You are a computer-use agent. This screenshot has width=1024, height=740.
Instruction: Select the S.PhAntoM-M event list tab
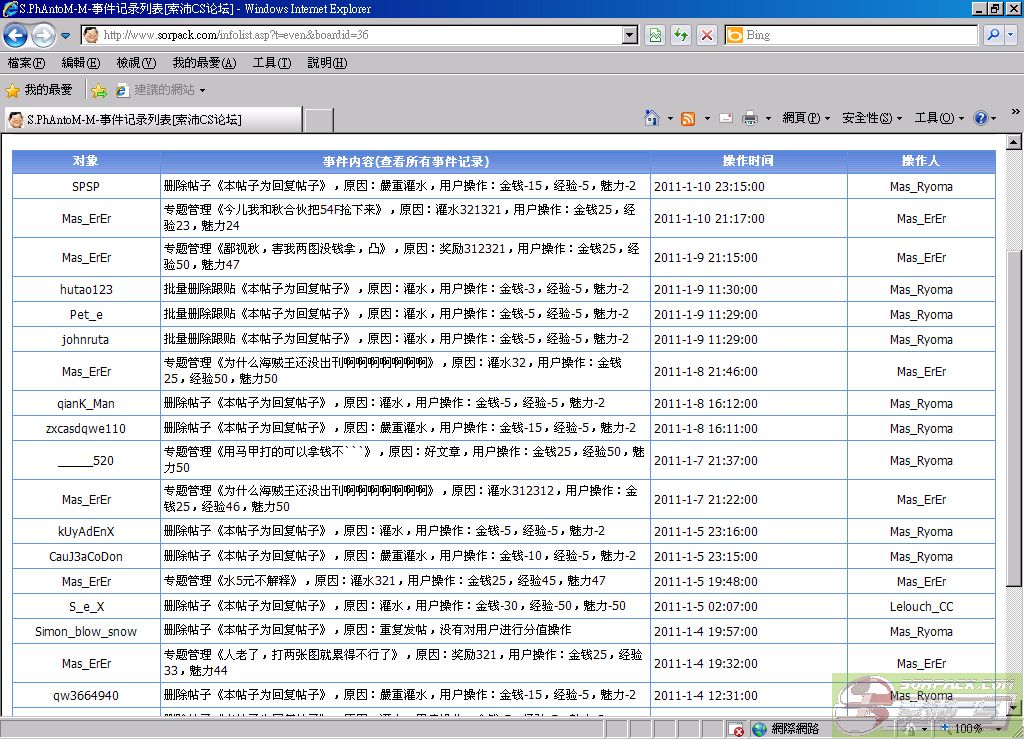tap(150, 120)
